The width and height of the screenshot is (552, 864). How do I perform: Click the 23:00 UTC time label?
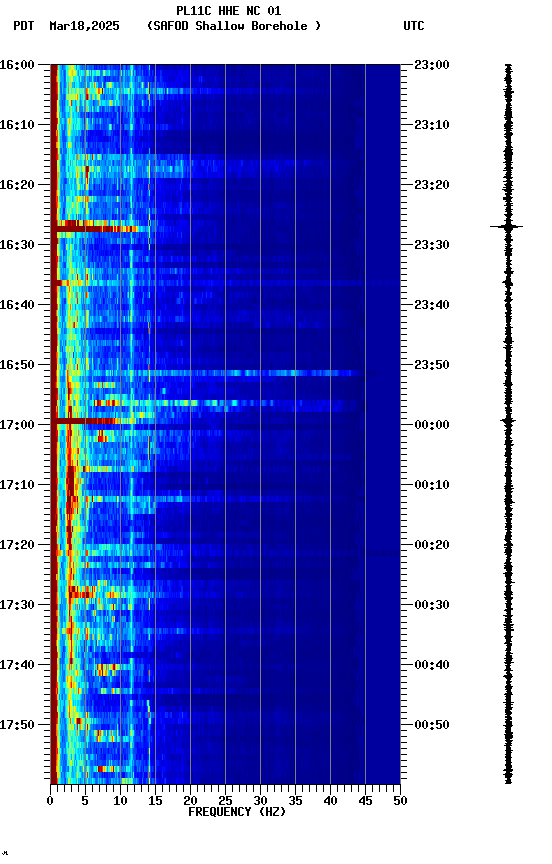coord(432,65)
